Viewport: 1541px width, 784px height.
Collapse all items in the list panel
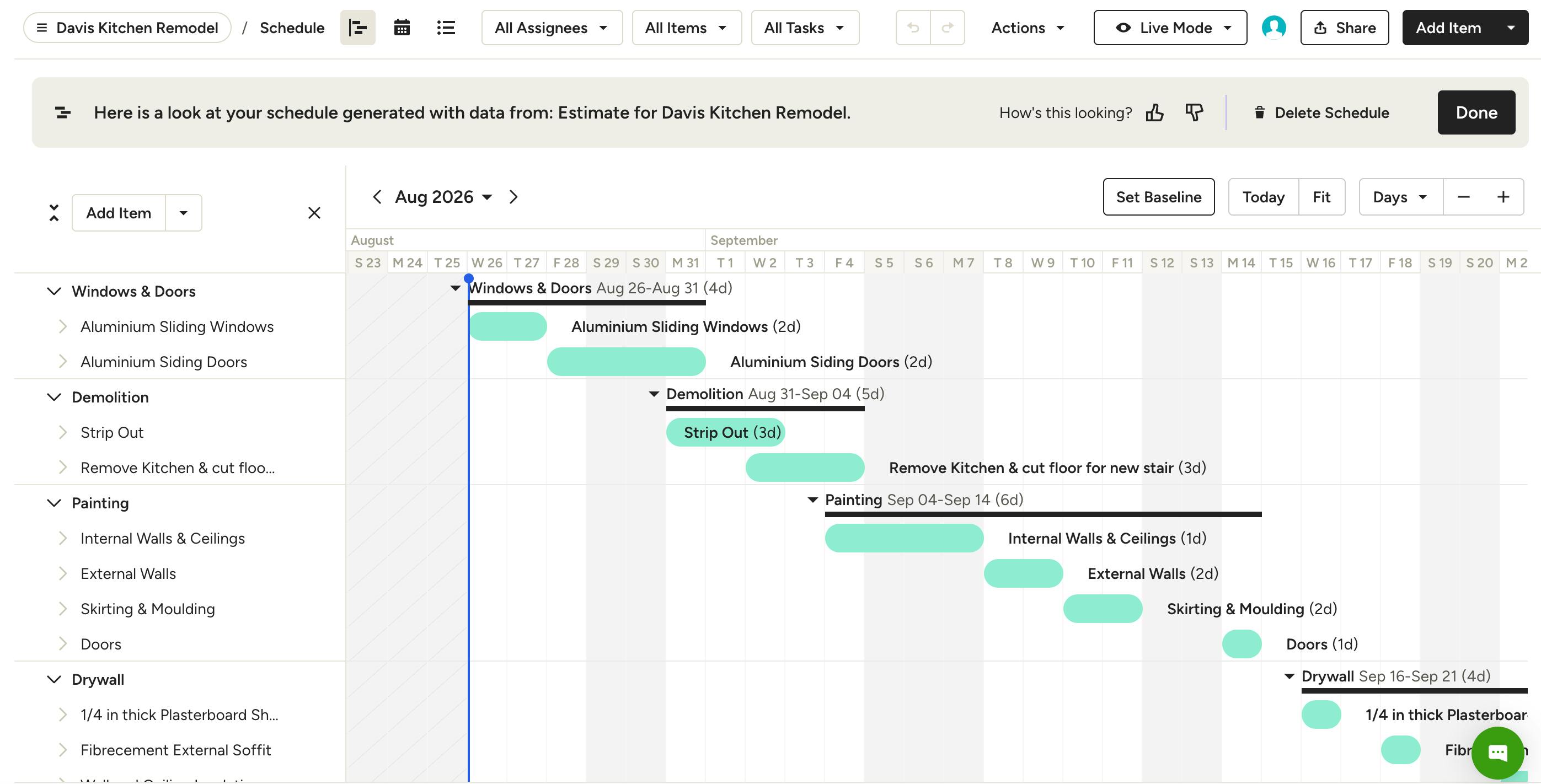pos(54,213)
